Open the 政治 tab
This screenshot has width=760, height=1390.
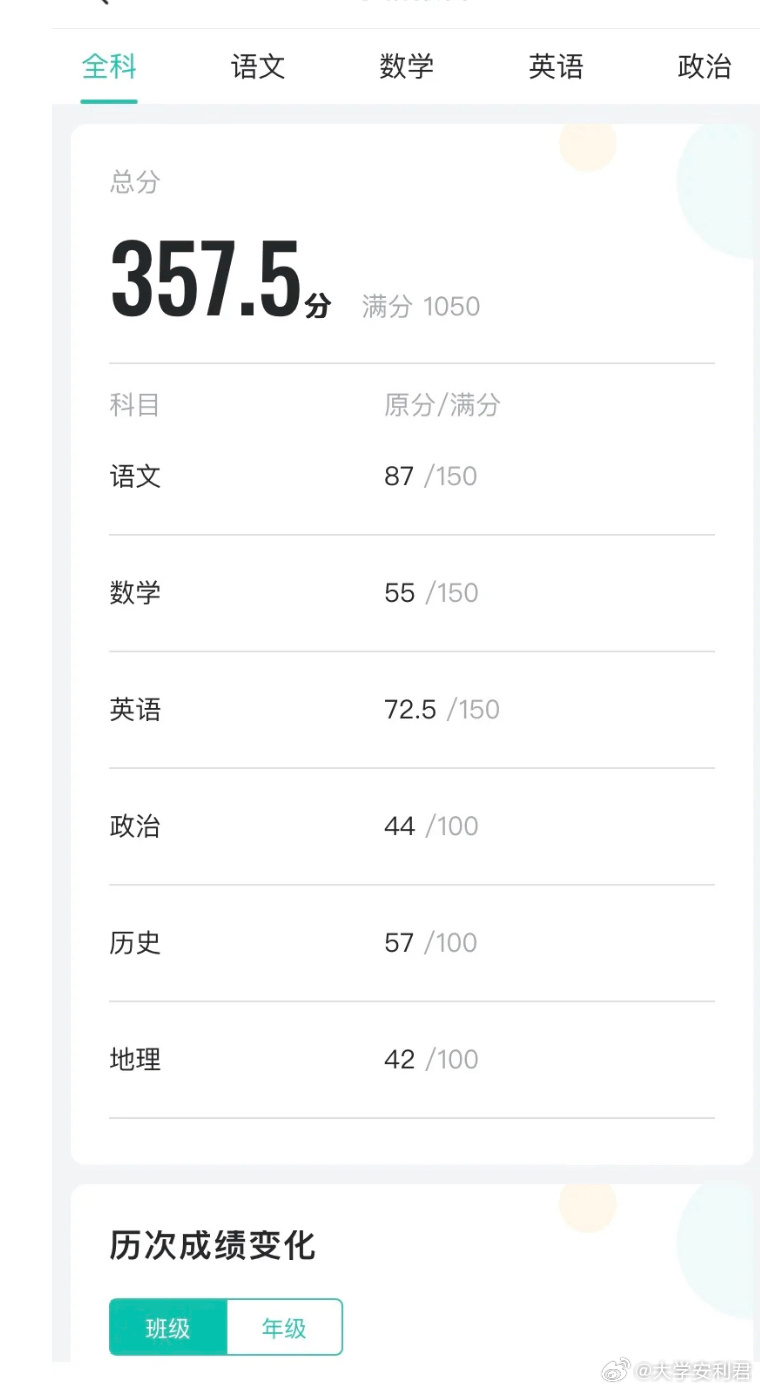tap(704, 67)
